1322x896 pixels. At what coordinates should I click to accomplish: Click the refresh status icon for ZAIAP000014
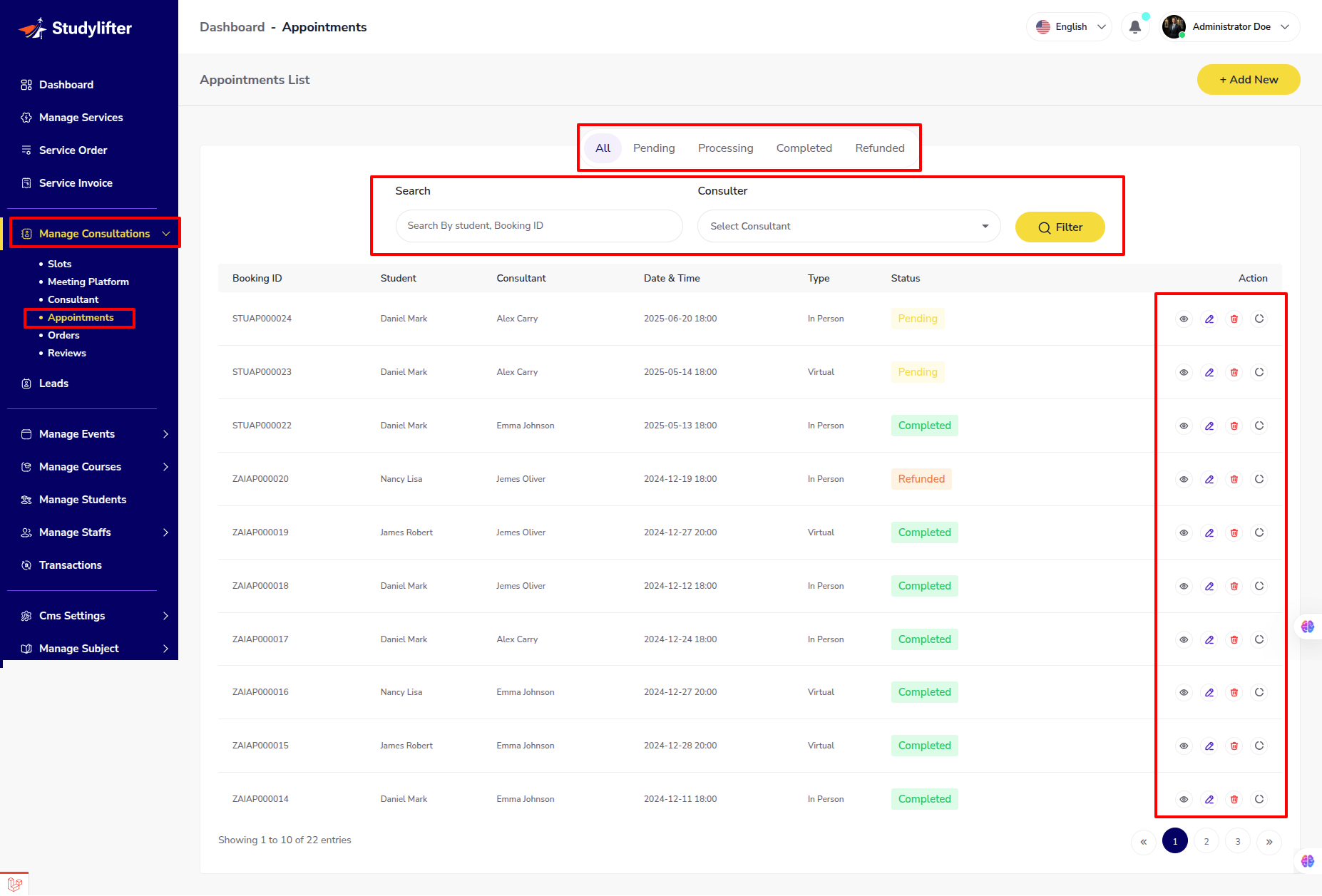click(1259, 799)
